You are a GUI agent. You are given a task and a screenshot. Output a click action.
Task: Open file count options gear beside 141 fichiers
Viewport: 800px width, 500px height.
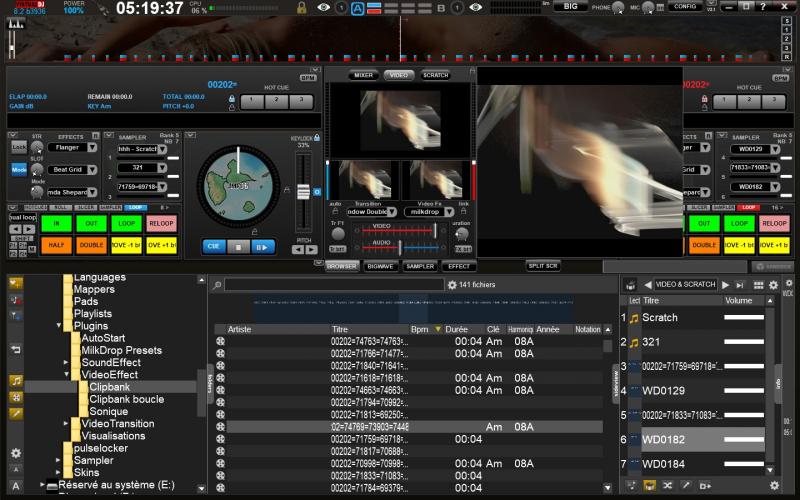click(452, 285)
